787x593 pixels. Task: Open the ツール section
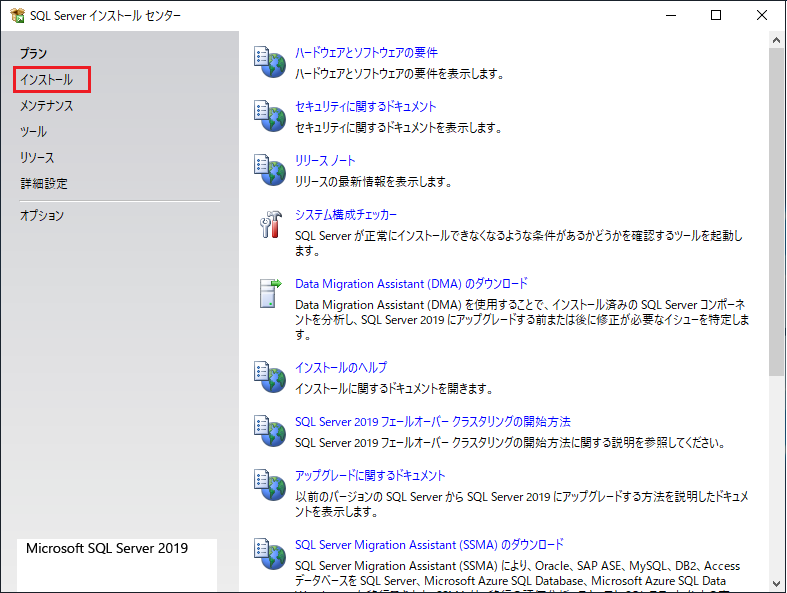(x=33, y=132)
